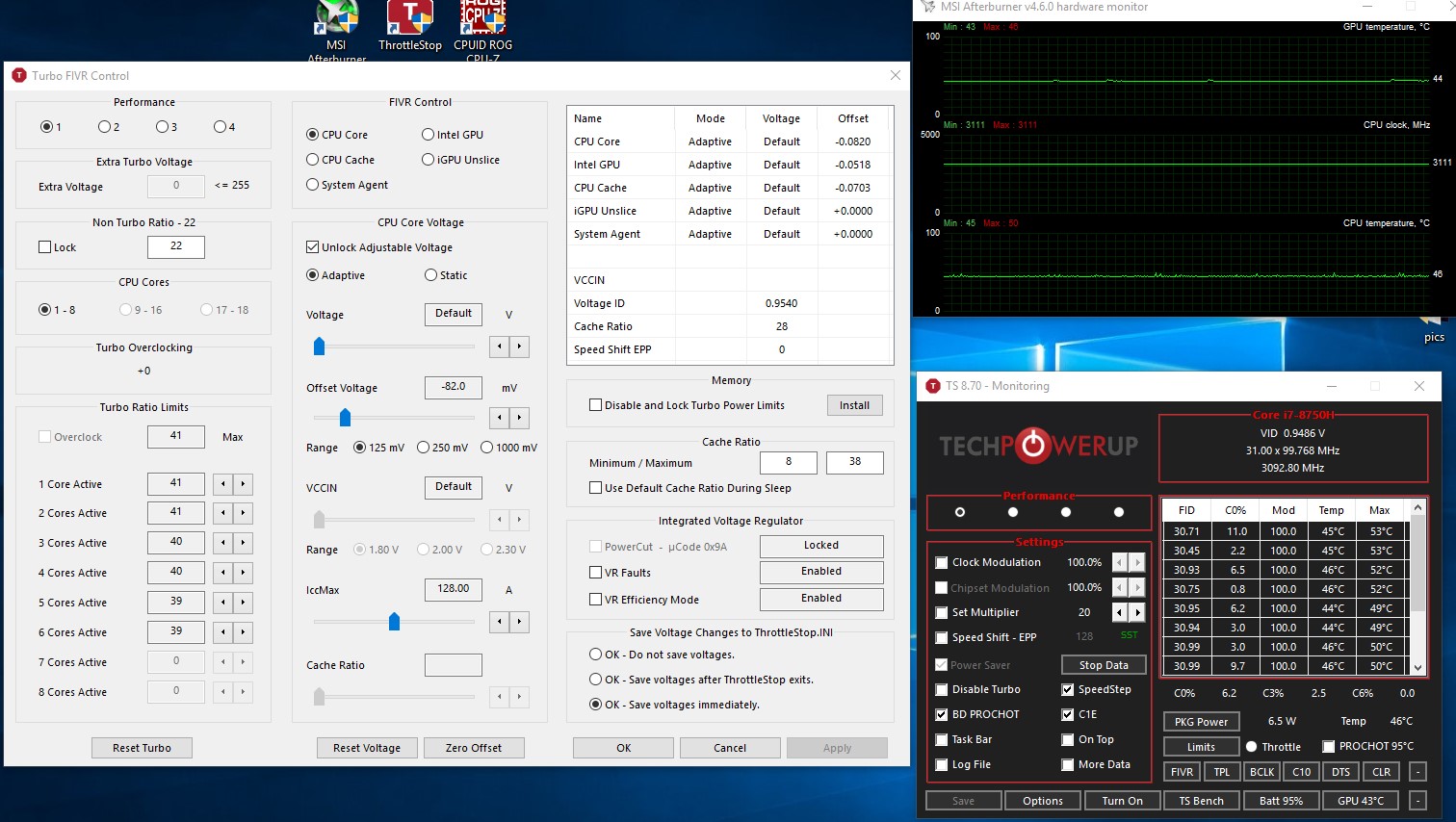The height and width of the screenshot is (822, 1456).
Task: Open the MSI Afterburner desktop icon
Action: click(x=336, y=31)
